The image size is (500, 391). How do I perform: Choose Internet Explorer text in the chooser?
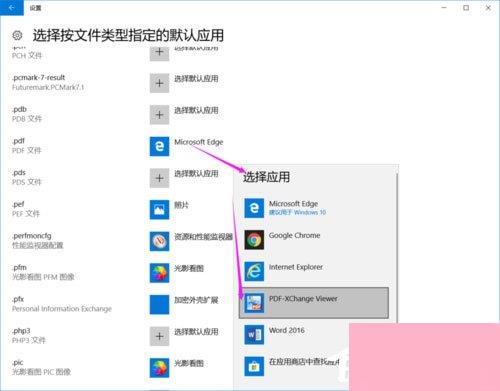296,267
